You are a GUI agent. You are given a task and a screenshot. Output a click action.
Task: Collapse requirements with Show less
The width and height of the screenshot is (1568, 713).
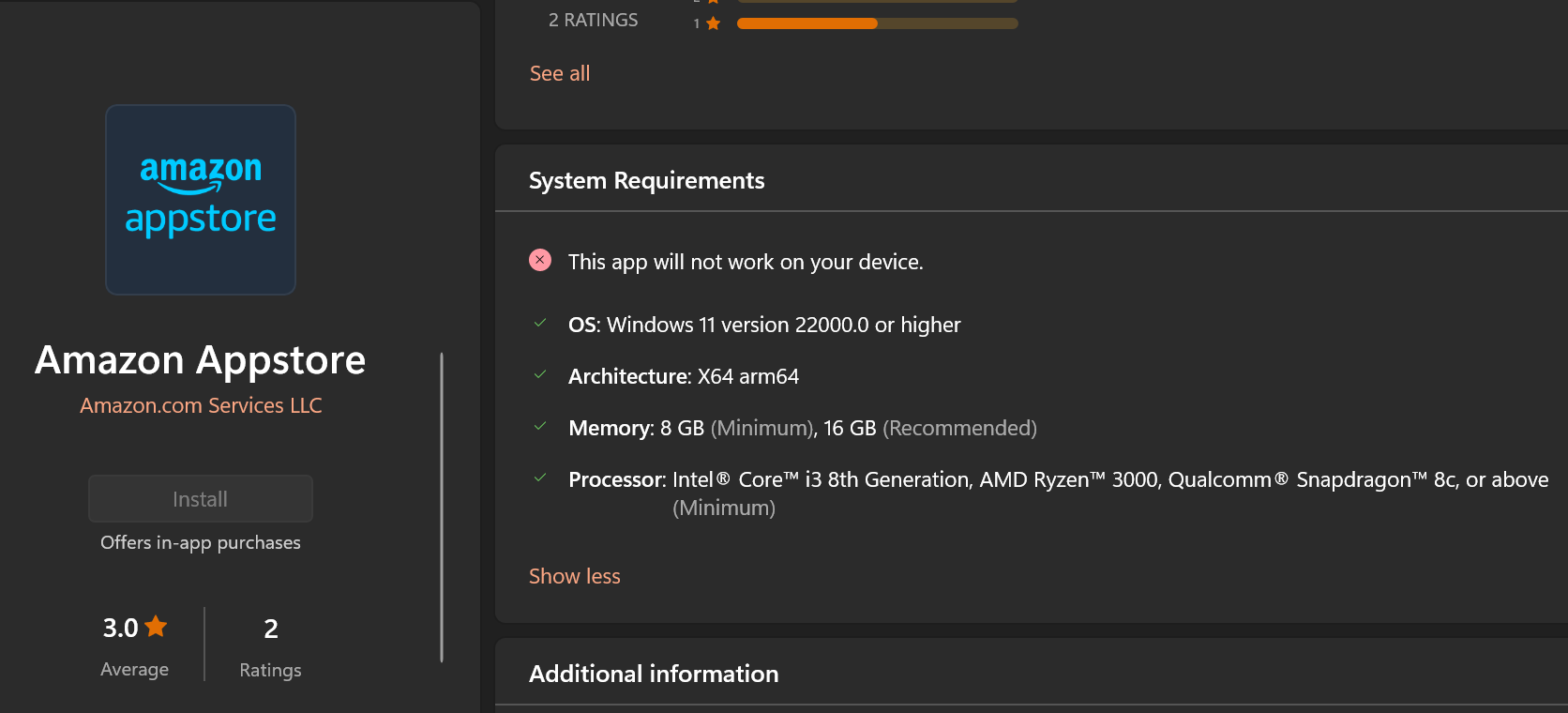574,576
